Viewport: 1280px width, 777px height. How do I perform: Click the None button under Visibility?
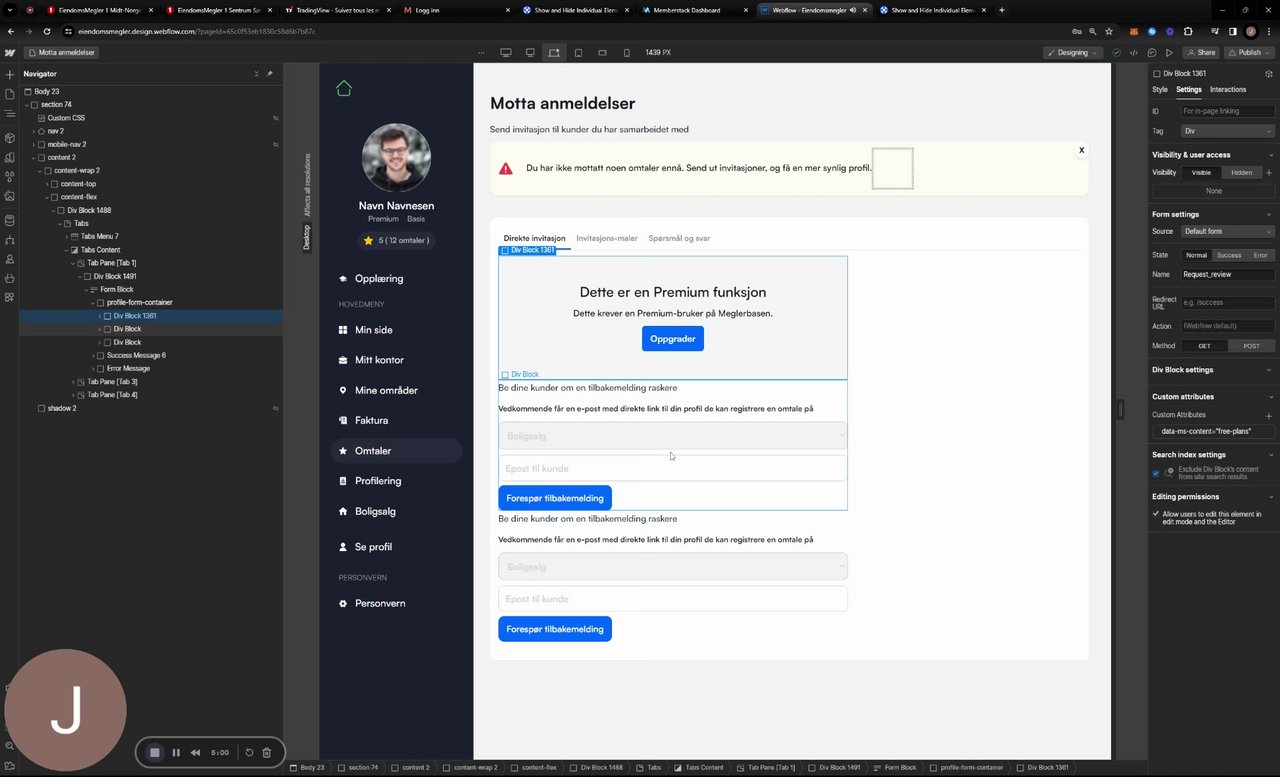(1213, 191)
